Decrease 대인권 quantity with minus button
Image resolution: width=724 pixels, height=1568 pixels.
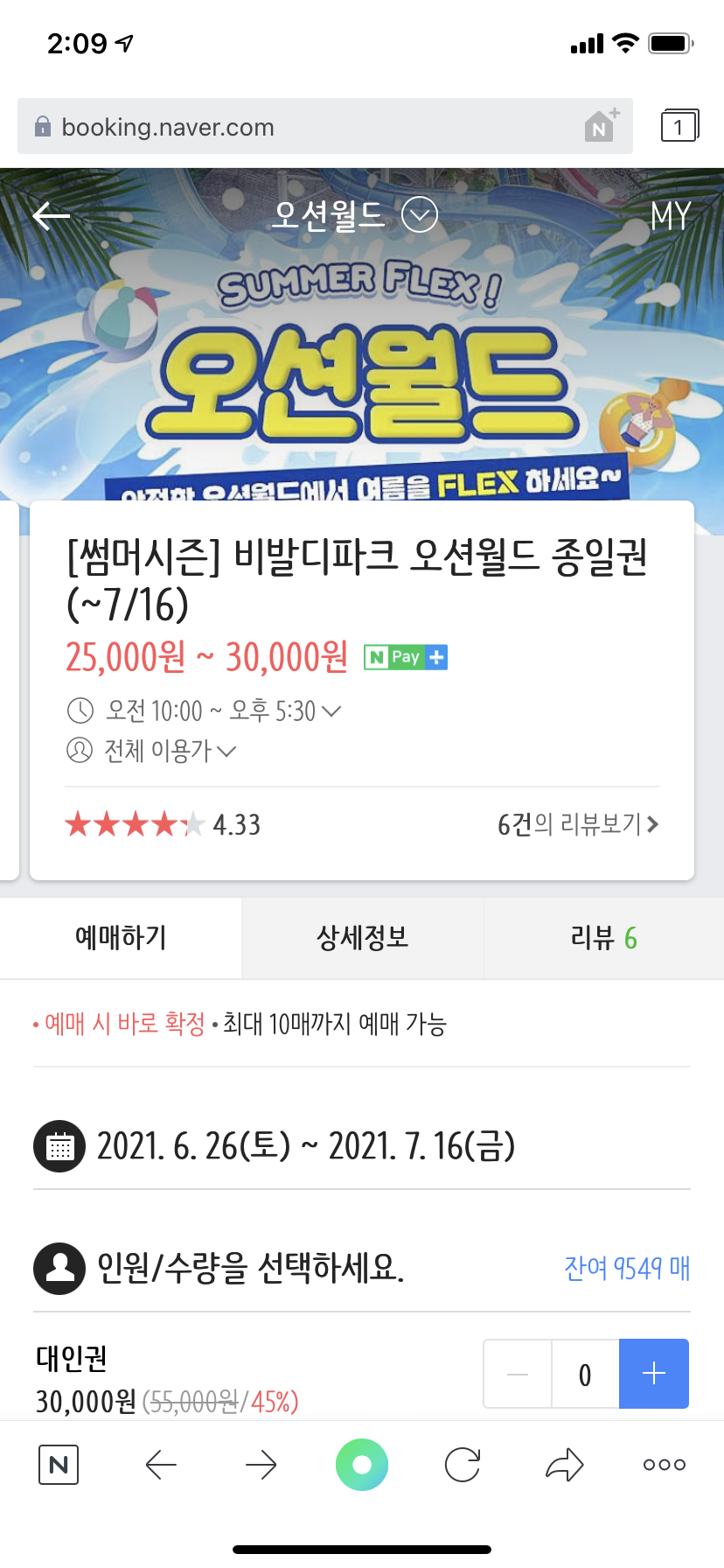tap(518, 1374)
